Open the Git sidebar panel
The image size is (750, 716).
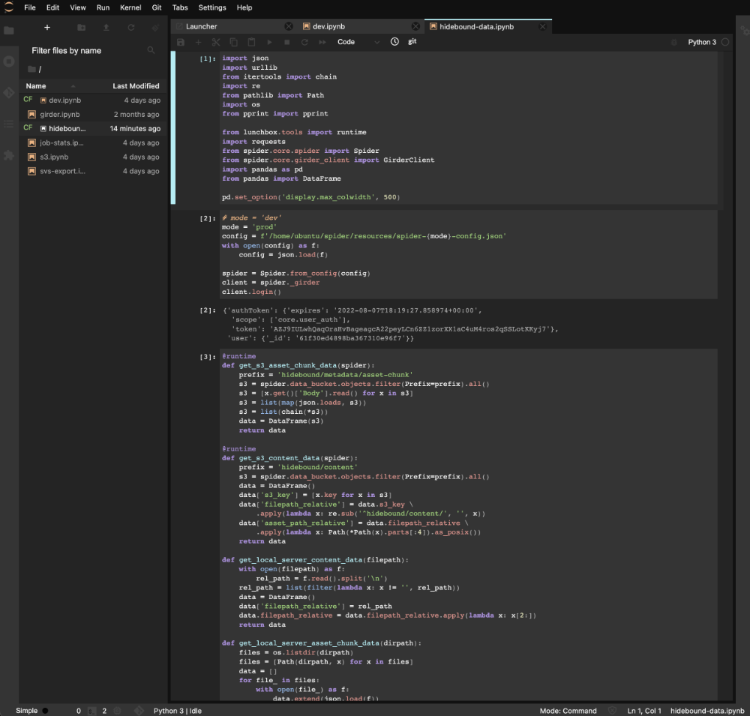[9, 93]
